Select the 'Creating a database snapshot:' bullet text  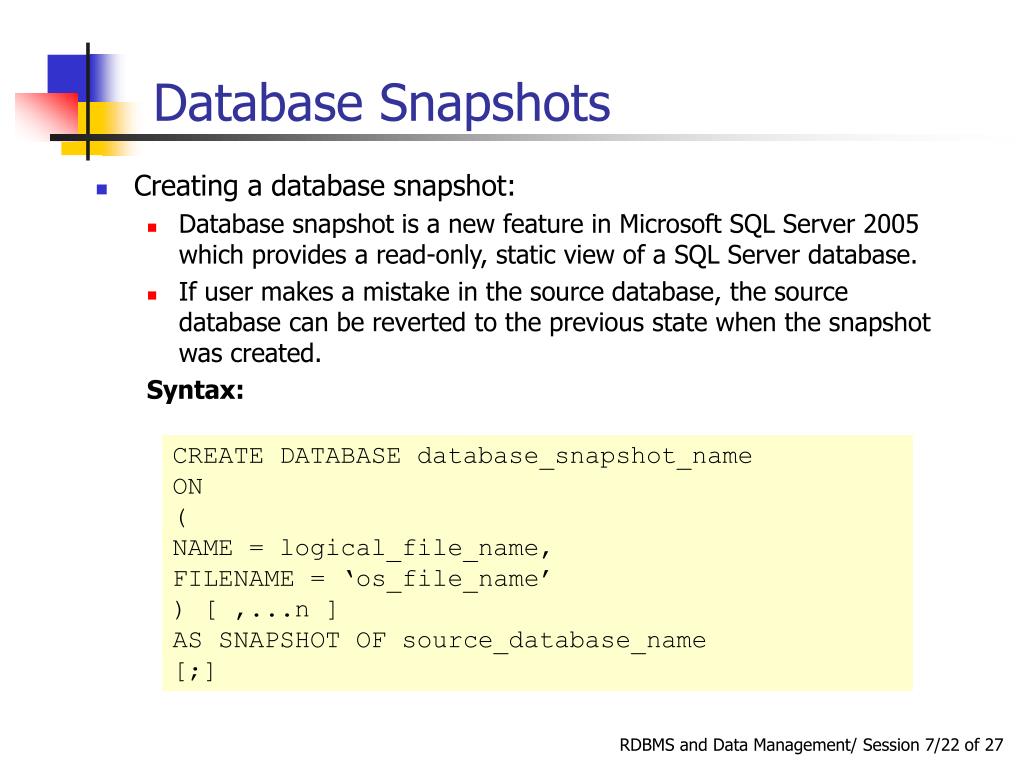coord(325,186)
